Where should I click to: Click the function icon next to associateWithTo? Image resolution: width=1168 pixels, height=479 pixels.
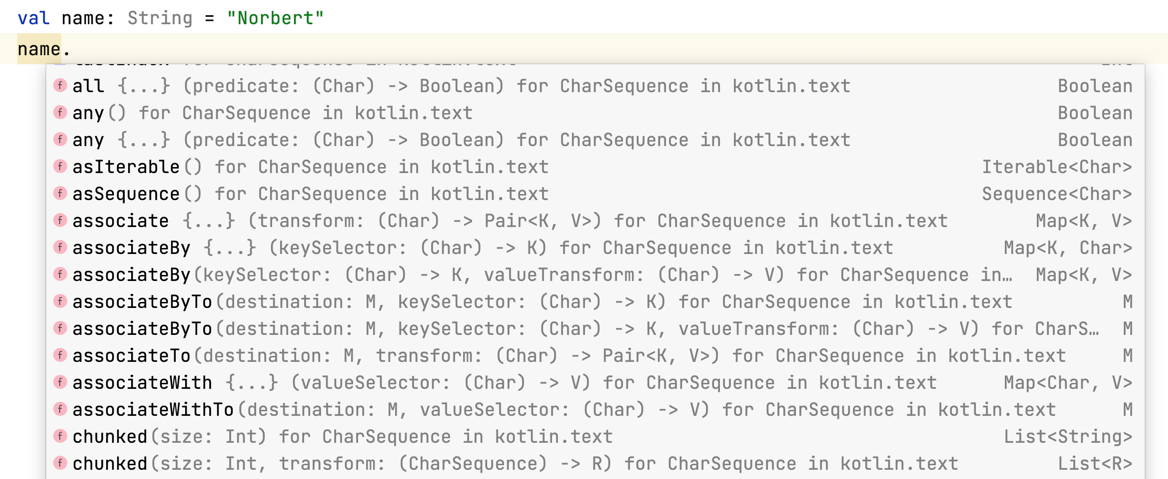pyautogui.click(x=60, y=410)
